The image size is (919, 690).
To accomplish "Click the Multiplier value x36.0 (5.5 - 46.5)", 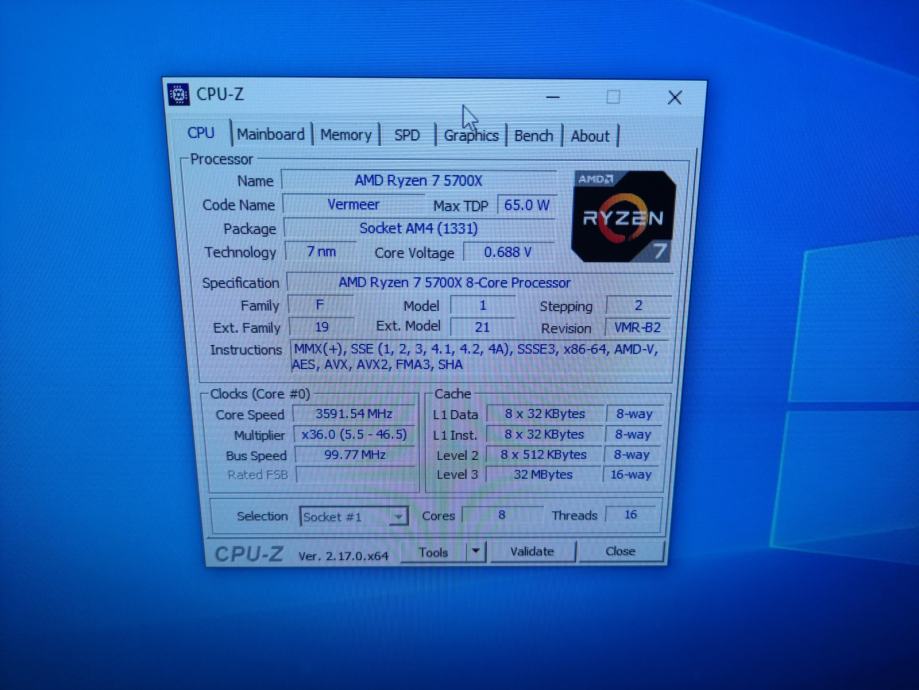I will [x=355, y=434].
